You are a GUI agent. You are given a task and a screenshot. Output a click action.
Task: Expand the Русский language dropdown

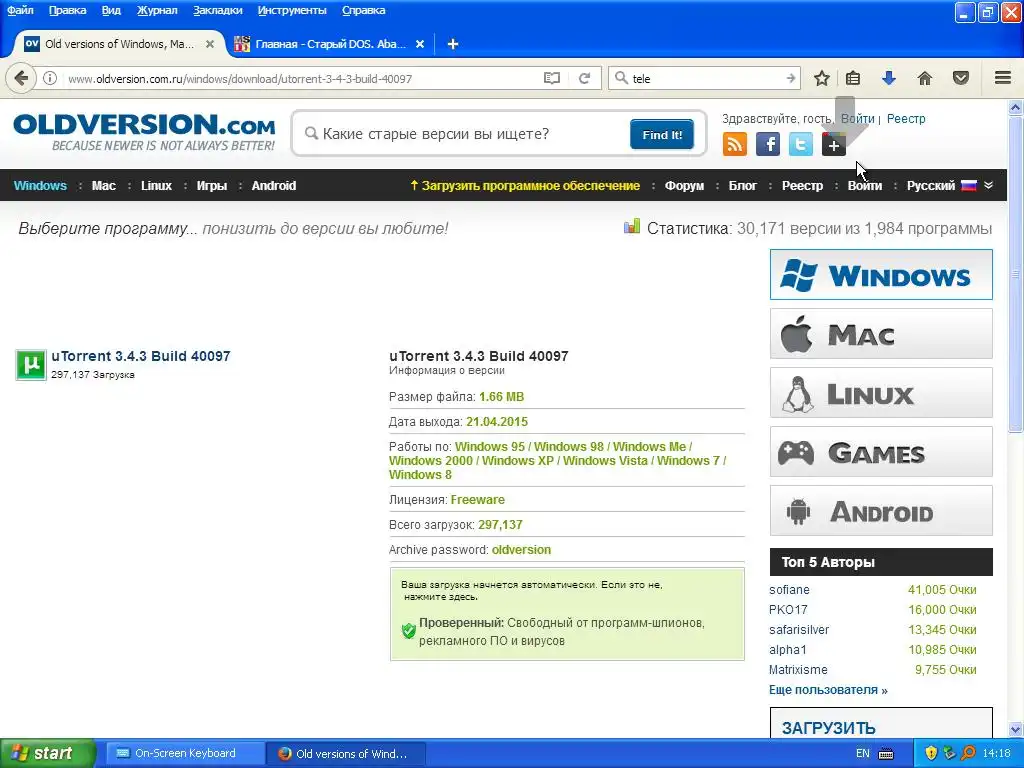[x=950, y=185]
